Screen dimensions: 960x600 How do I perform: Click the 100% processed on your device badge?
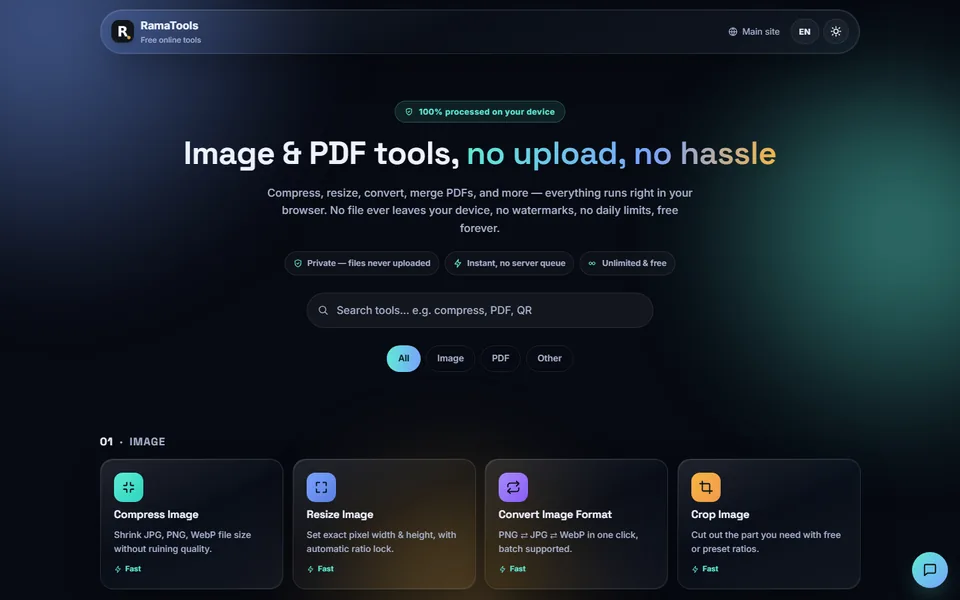(480, 112)
